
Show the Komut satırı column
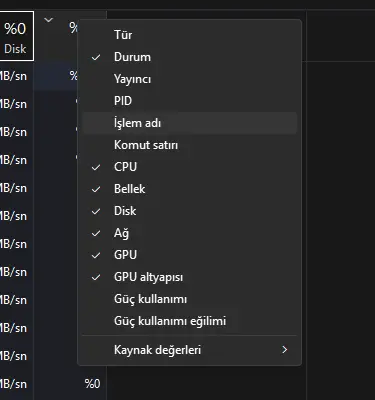pyautogui.click(x=189, y=145)
